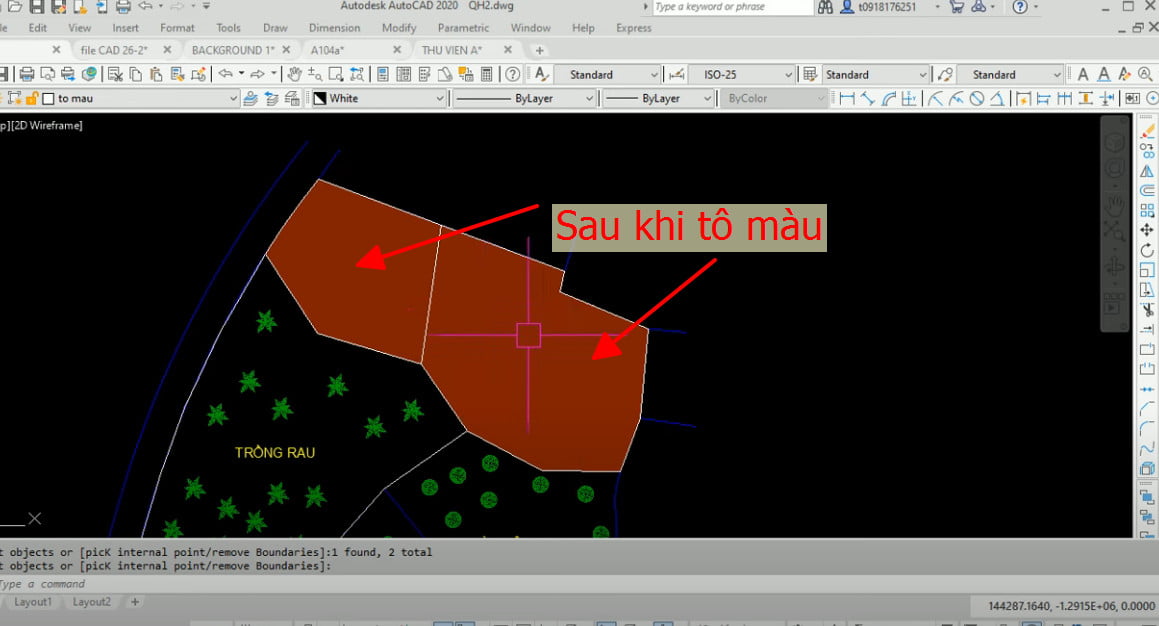Screen dimensions: 1159x626
Task: Open the Modify menu
Action: 399,27
